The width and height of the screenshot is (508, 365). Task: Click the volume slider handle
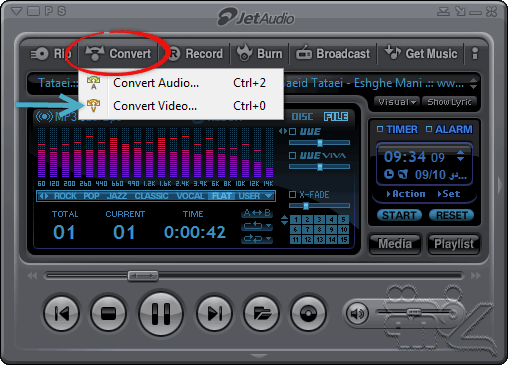click(414, 312)
